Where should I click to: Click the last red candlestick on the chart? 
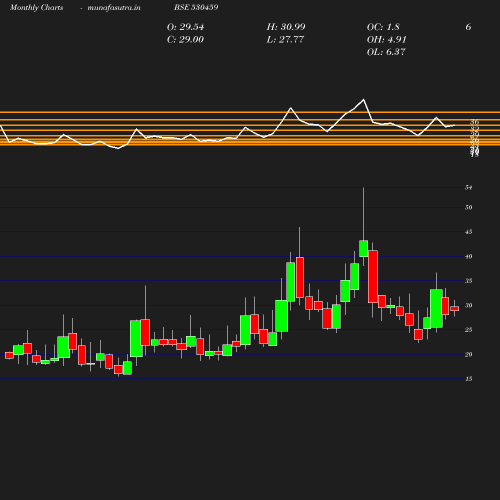click(455, 309)
